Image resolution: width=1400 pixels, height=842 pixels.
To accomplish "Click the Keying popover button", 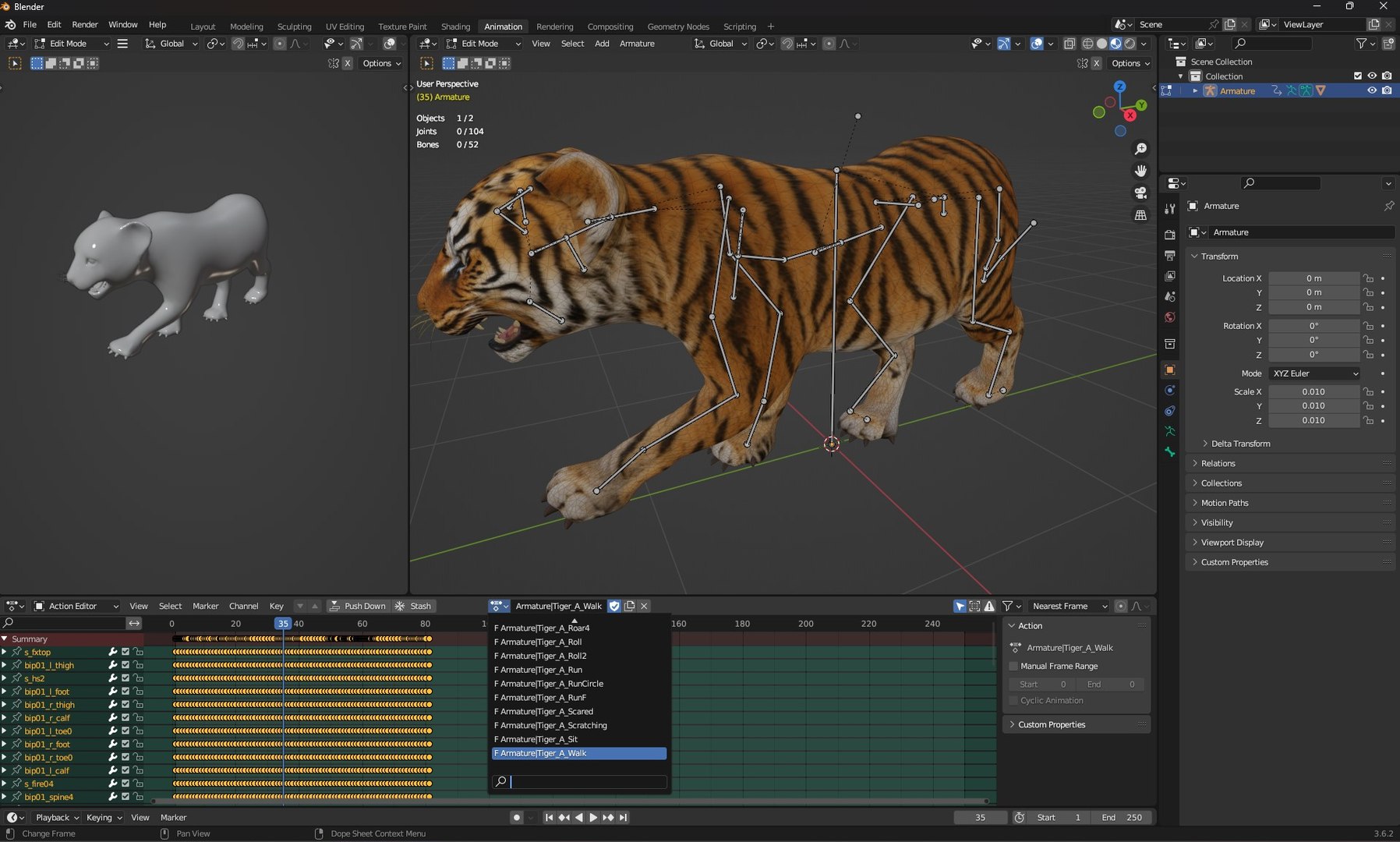I will (104, 817).
